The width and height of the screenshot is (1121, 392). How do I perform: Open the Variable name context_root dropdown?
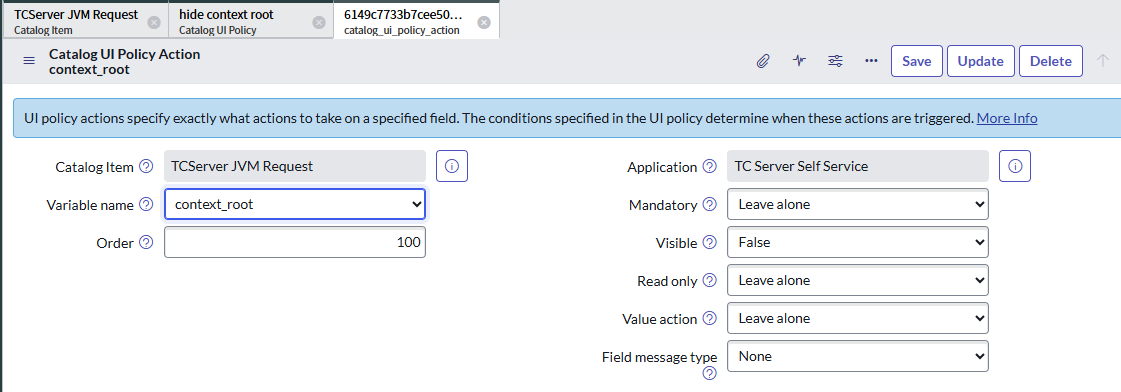tap(295, 205)
